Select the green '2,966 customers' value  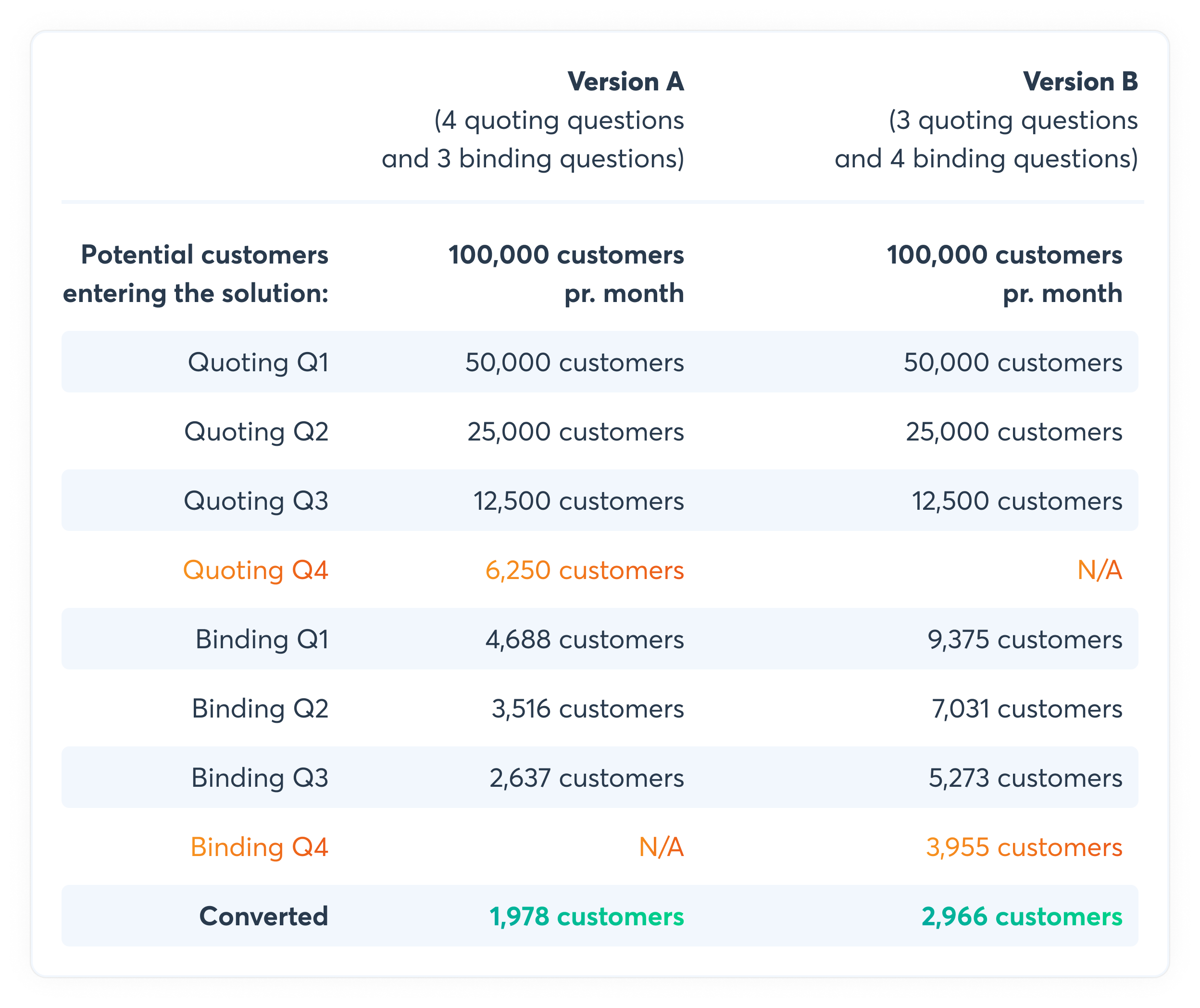click(1022, 916)
